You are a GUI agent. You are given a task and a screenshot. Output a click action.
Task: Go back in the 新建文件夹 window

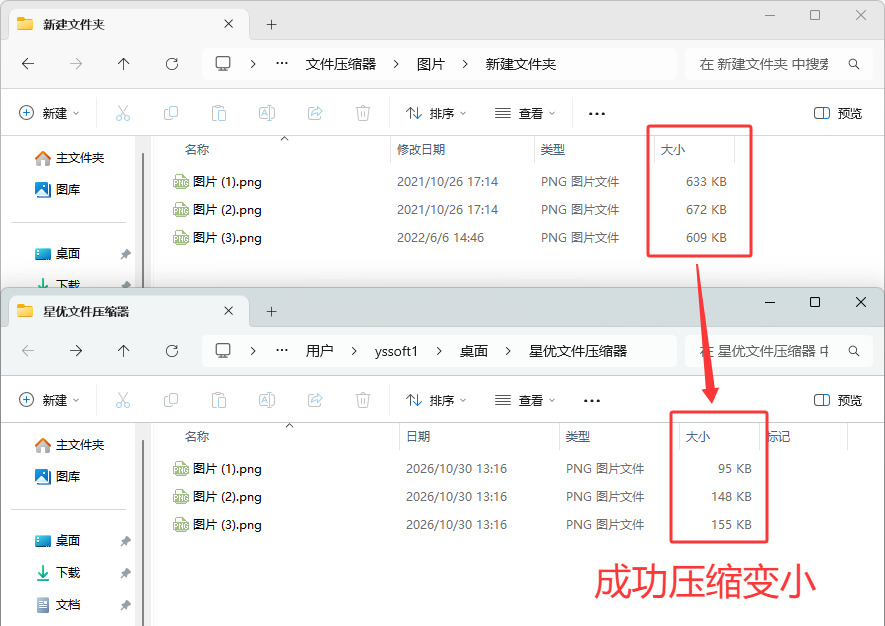coord(28,64)
